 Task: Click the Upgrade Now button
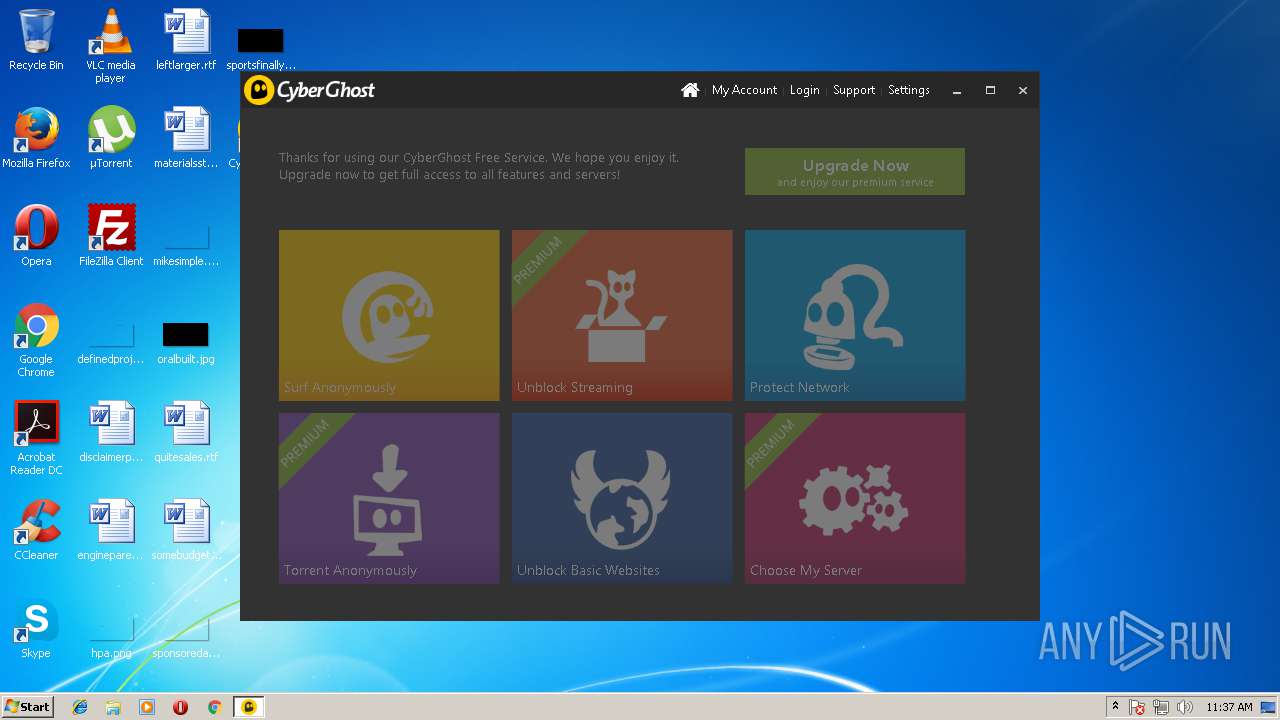click(x=855, y=172)
